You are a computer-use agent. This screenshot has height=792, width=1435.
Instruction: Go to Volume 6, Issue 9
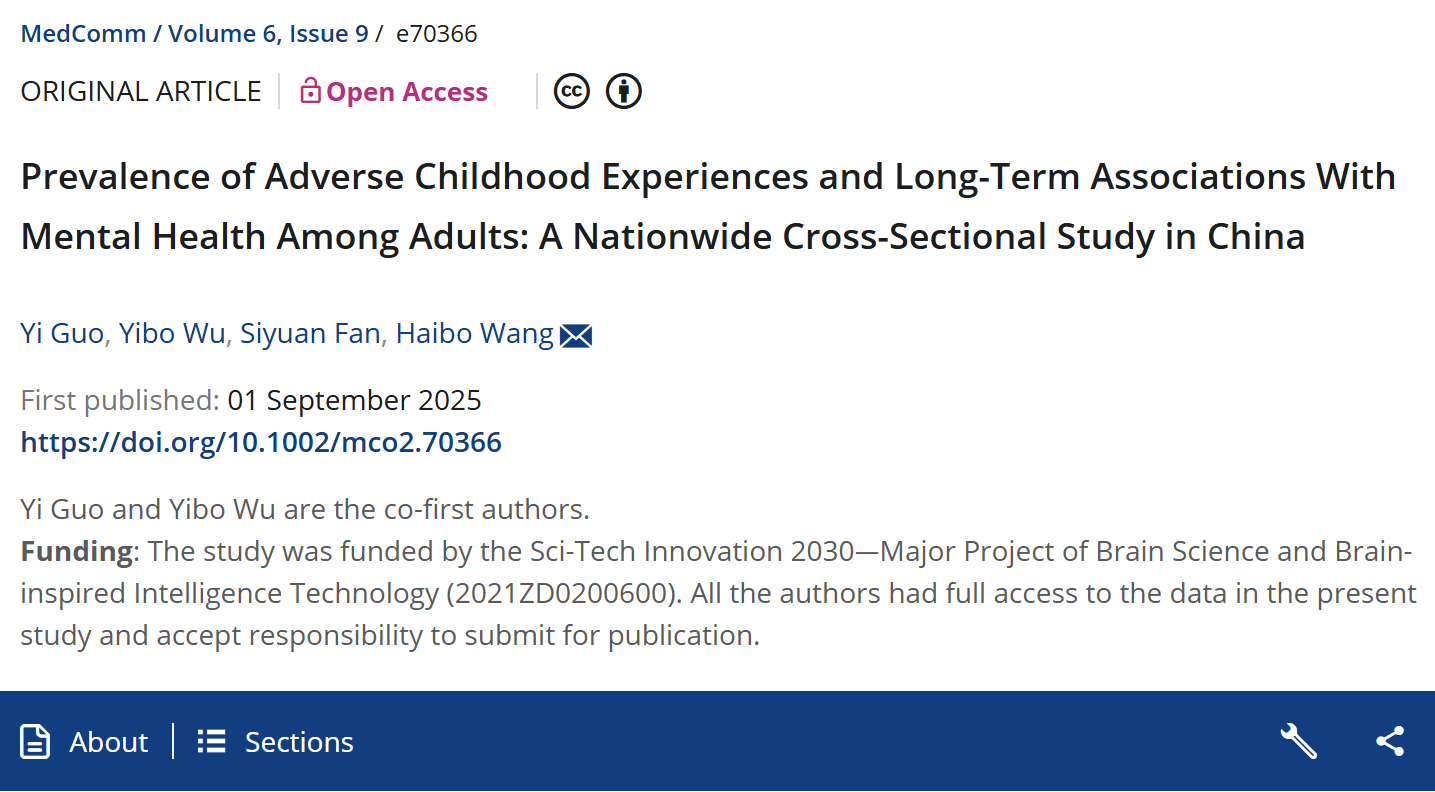(x=268, y=34)
